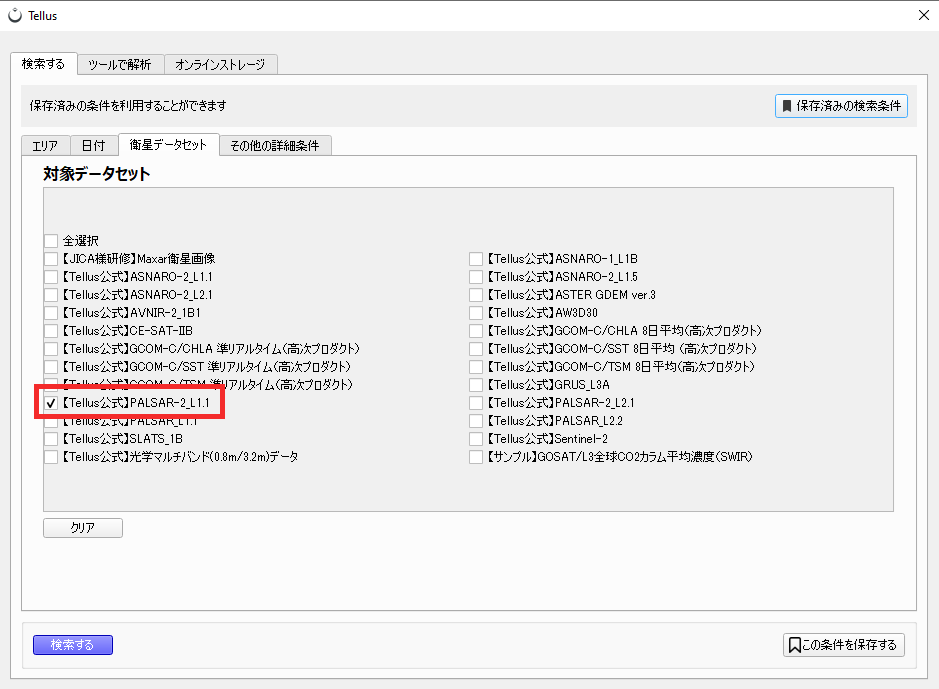
Task: Select ASTER GDEM ver.3 checkbox
Action: [x=475, y=295]
